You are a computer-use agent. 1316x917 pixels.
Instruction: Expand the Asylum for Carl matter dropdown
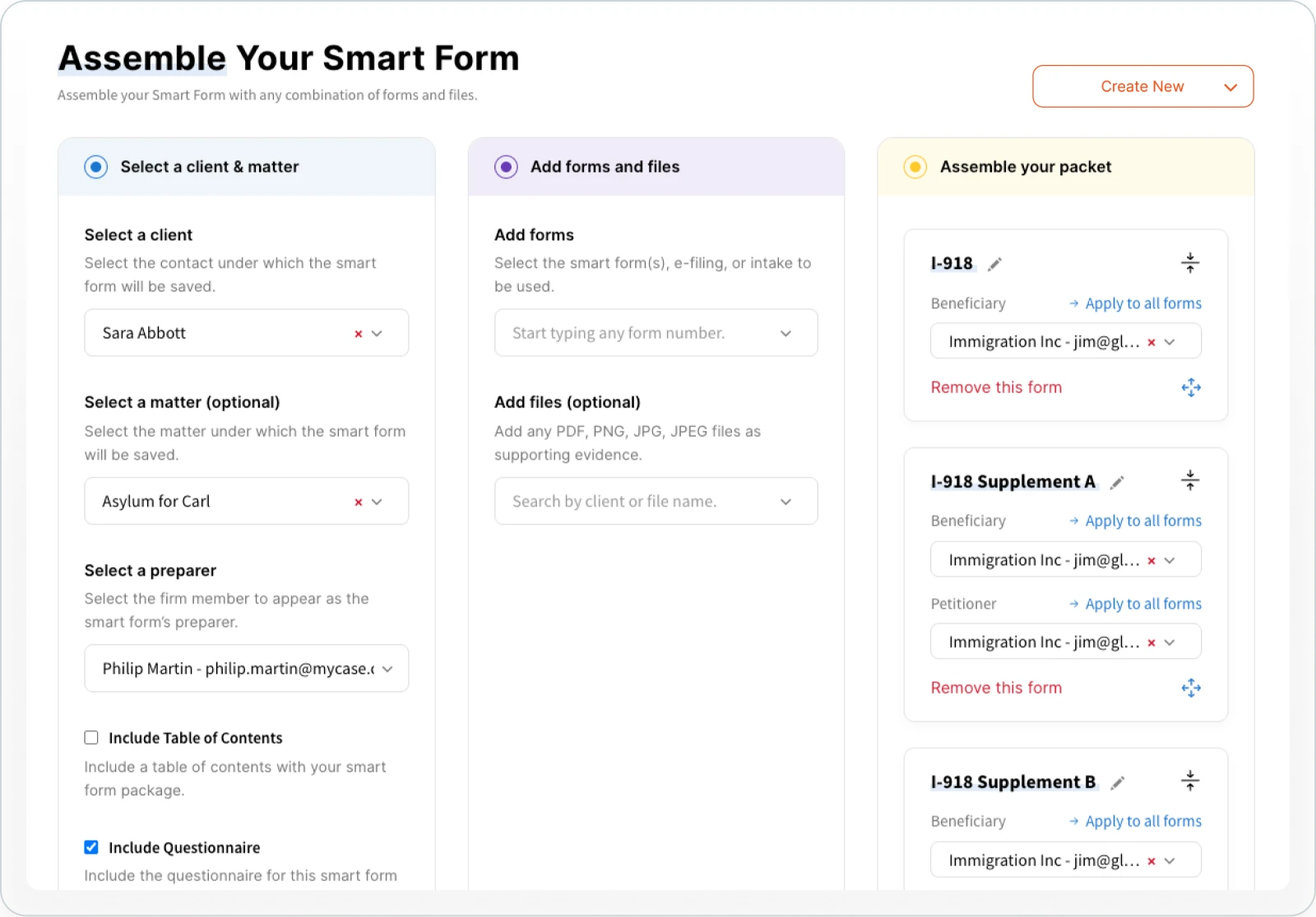click(378, 502)
